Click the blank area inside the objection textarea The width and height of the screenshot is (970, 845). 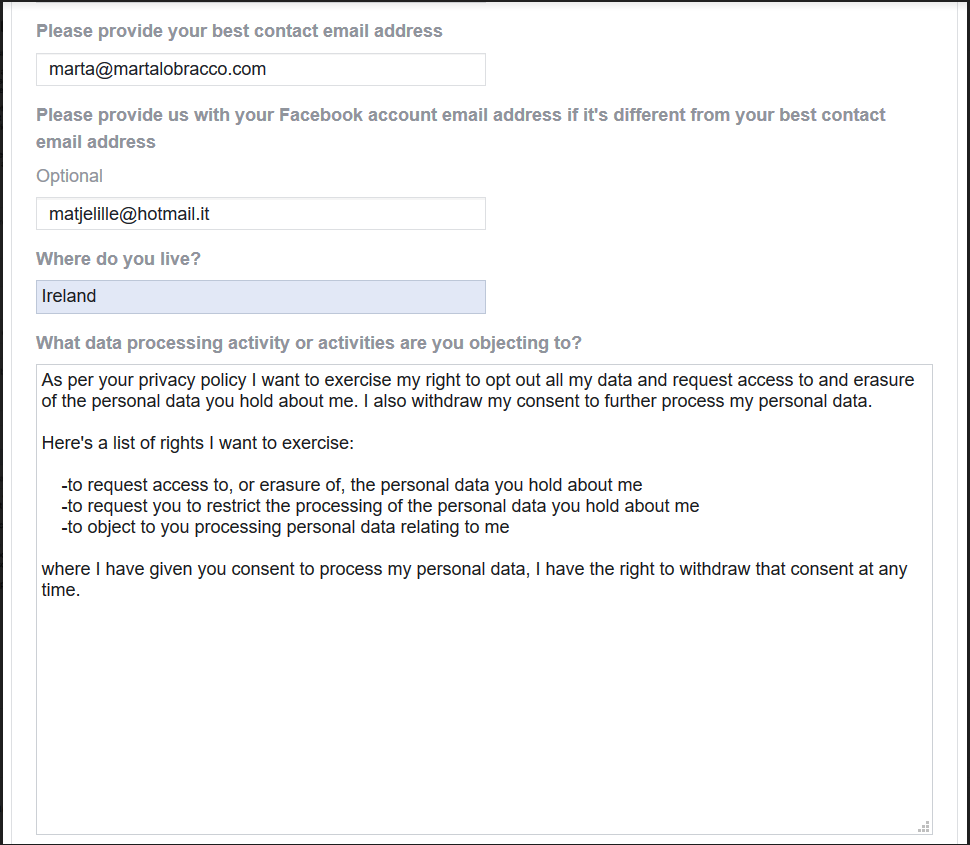tap(484, 711)
